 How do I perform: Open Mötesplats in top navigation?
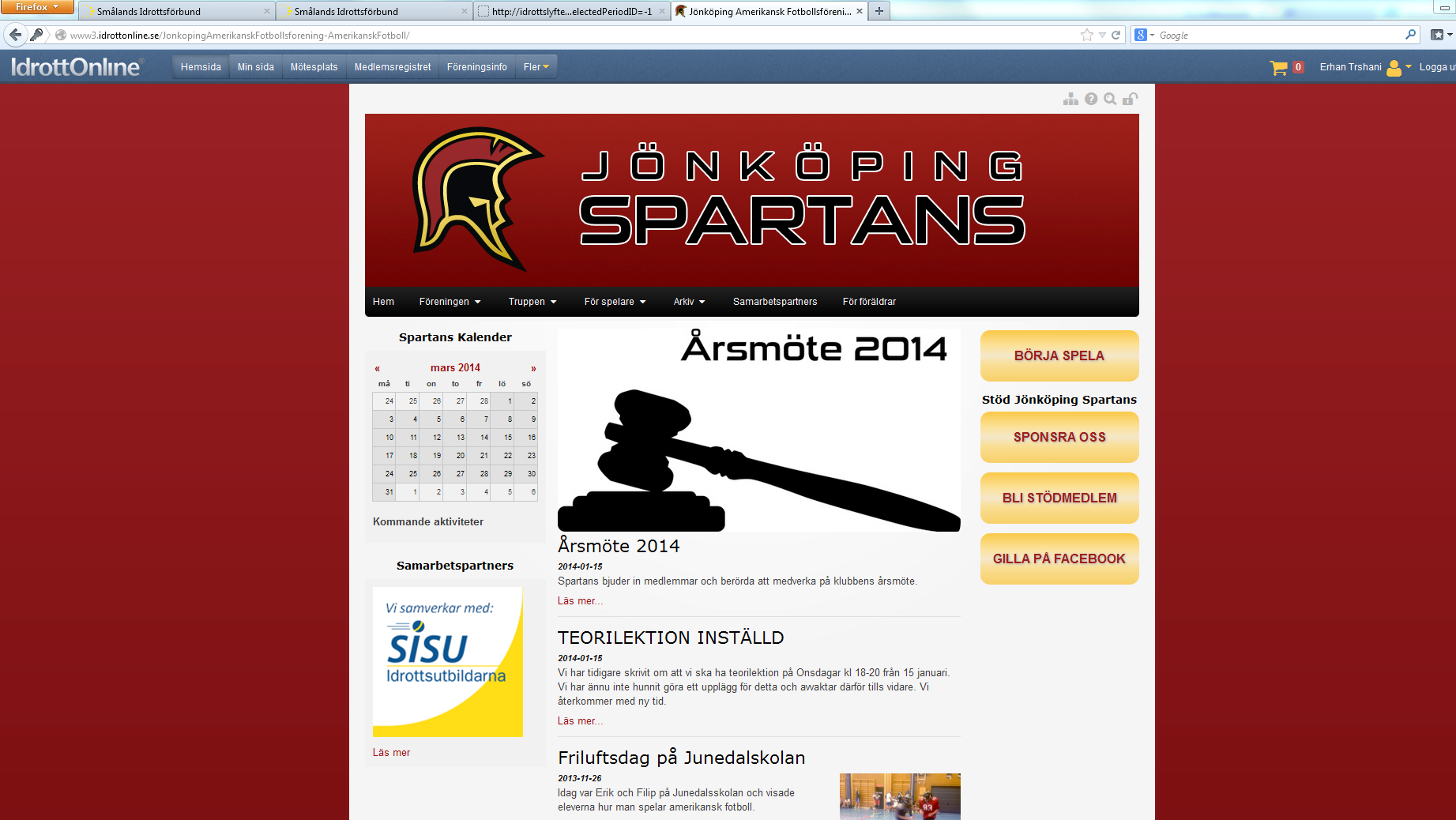(x=314, y=67)
